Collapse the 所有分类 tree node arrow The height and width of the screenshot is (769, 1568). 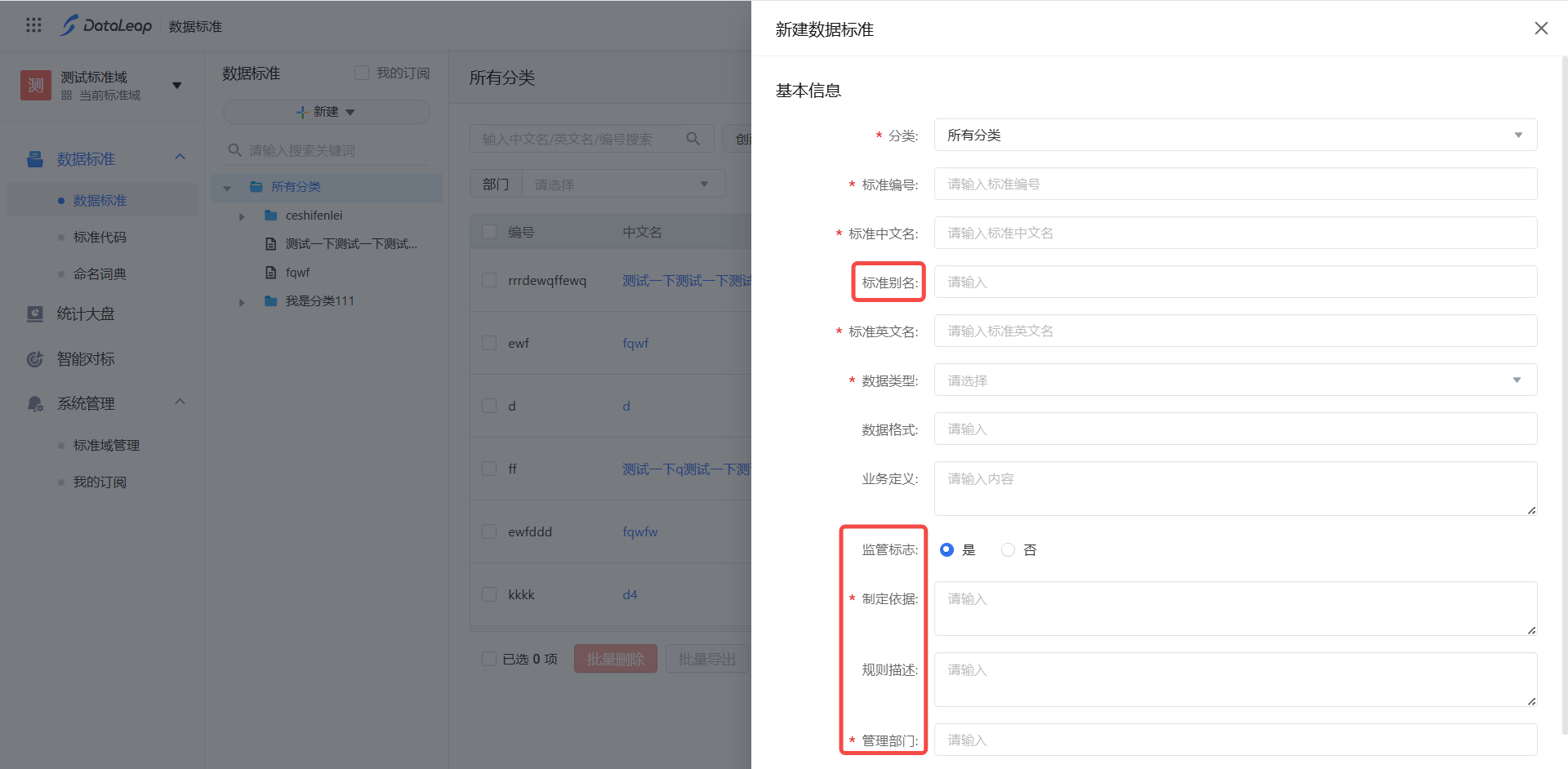[x=227, y=188]
